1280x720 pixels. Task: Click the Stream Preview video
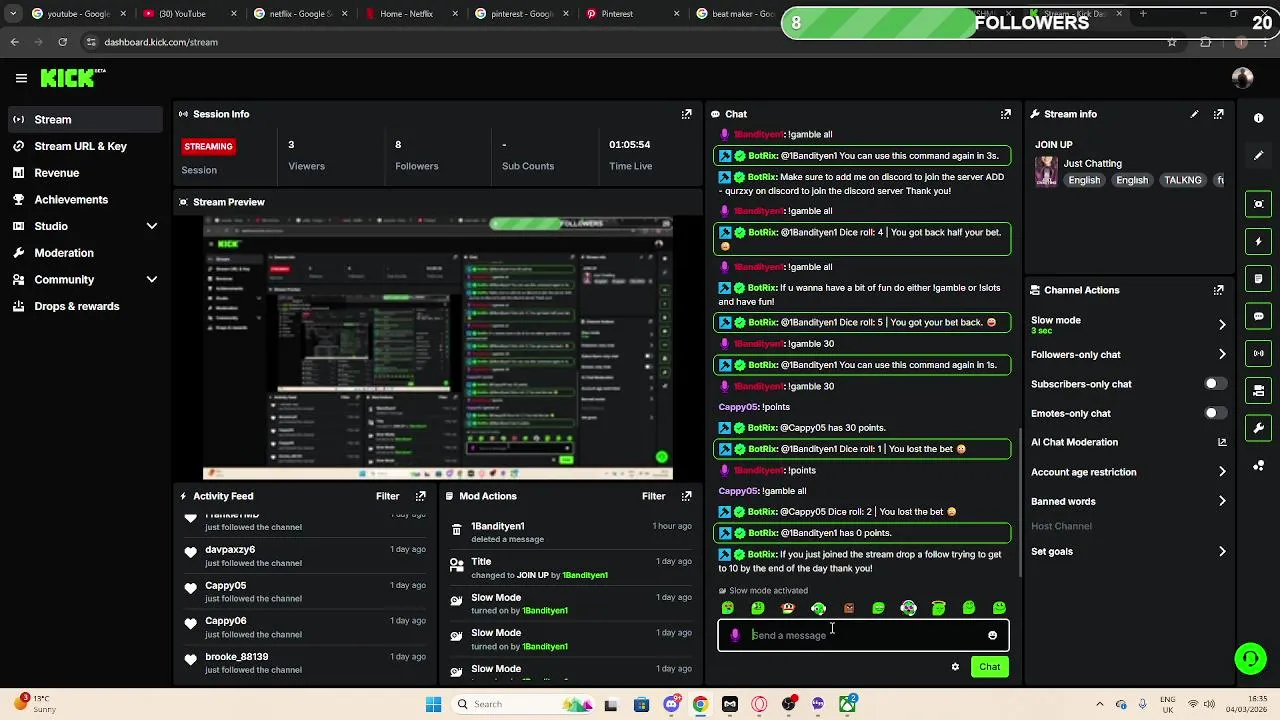coord(437,348)
